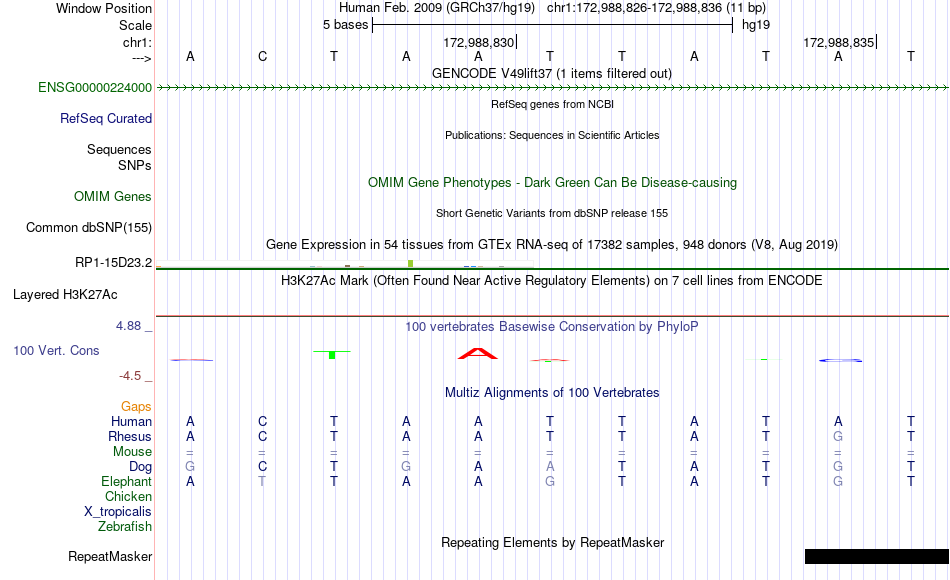Click the GENCODE V49lift37 track title
Viewport: 950px width, 580px height.
(551, 74)
